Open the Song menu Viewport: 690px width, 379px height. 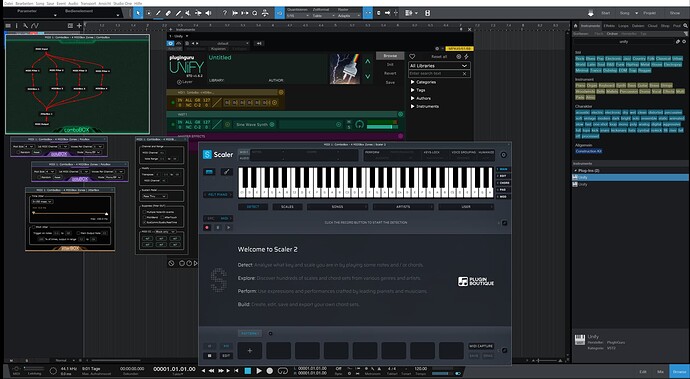40,3
